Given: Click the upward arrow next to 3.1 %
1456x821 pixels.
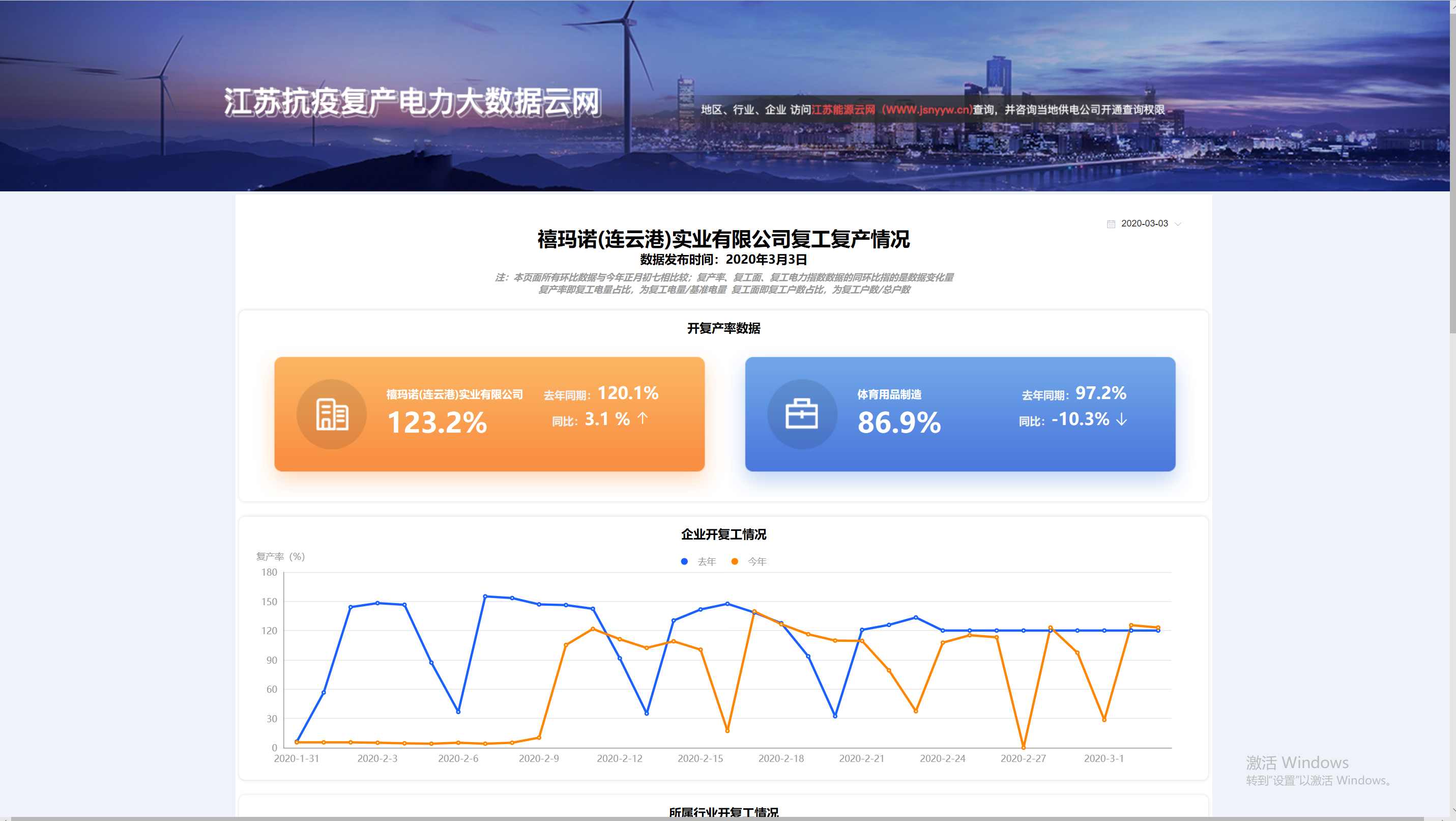Looking at the screenshot, I should click(x=643, y=418).
